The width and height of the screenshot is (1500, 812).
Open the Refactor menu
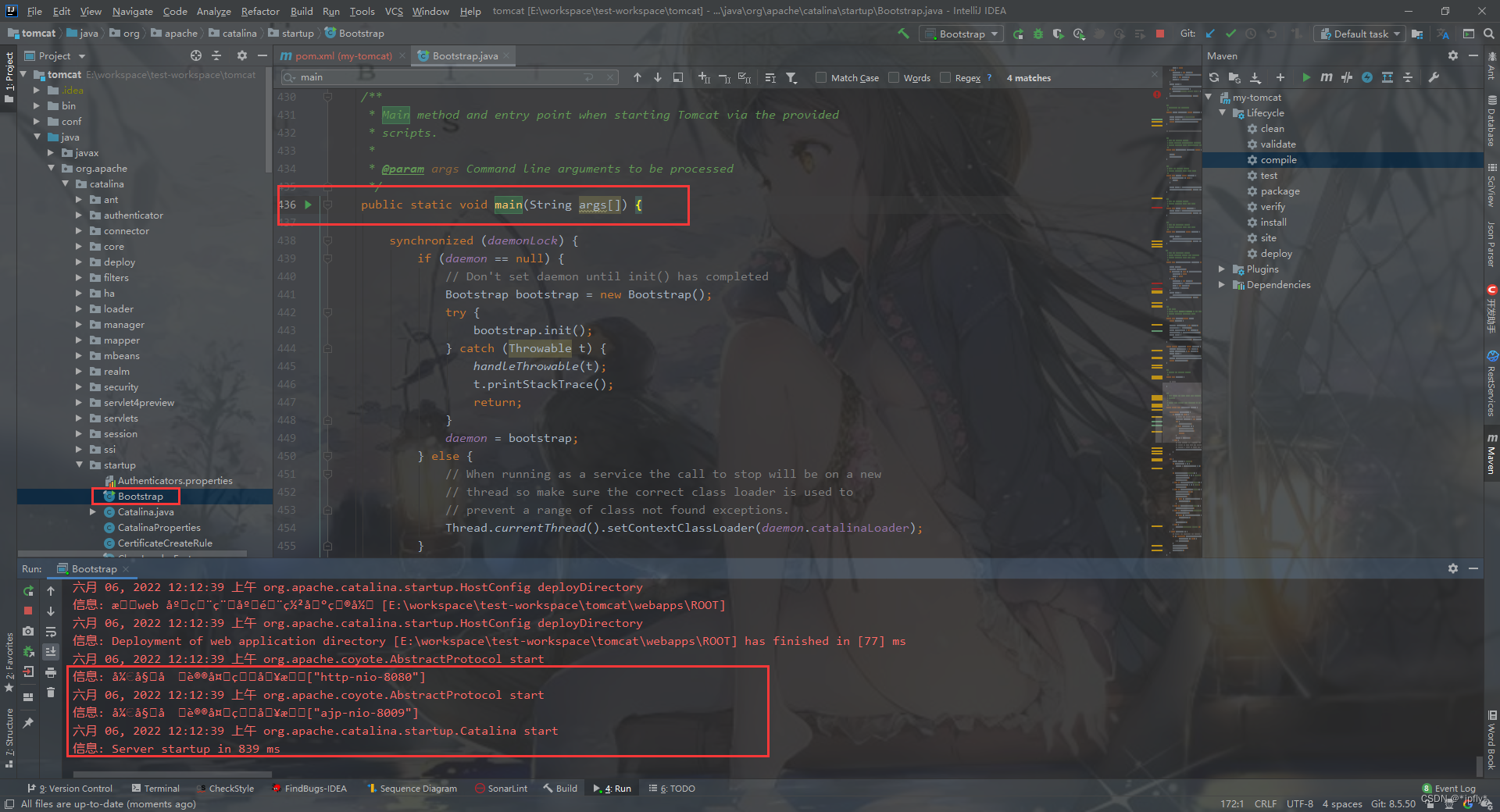point(260,11)
